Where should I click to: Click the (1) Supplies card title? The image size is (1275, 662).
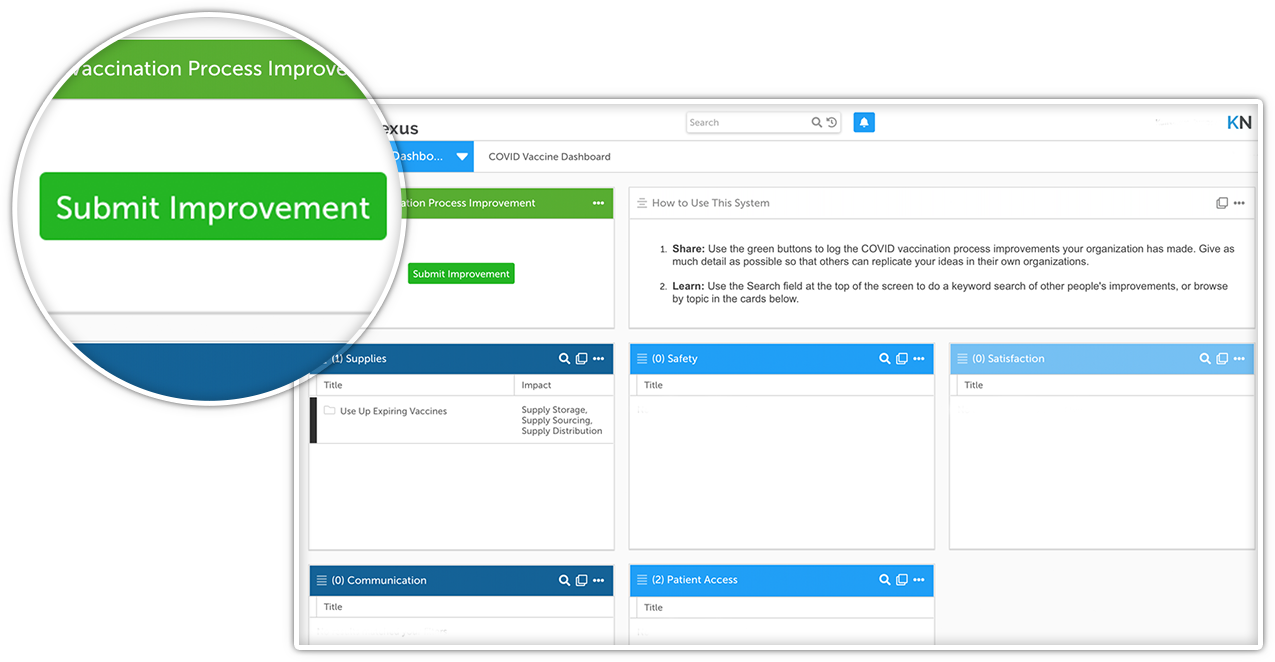pyautogui.click(x=359, y=359)
